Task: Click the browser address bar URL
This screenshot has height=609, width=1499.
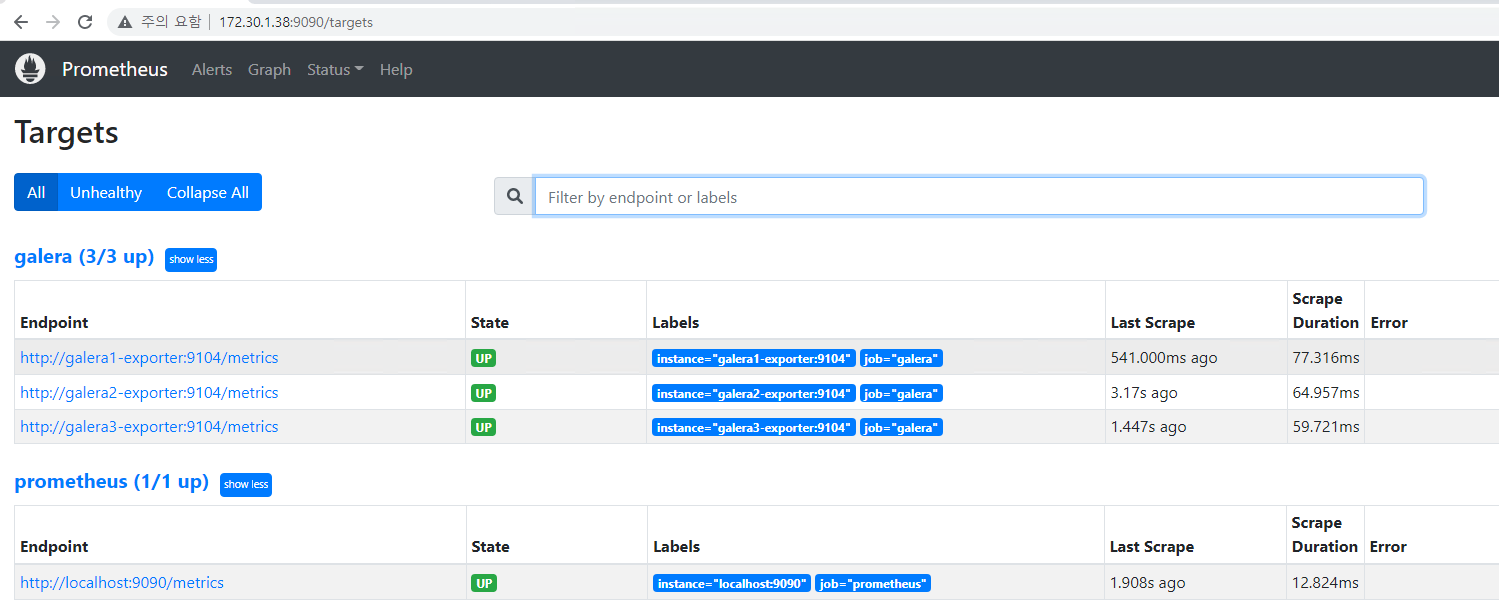Action: pyautogui.click(x=296, y=22)
